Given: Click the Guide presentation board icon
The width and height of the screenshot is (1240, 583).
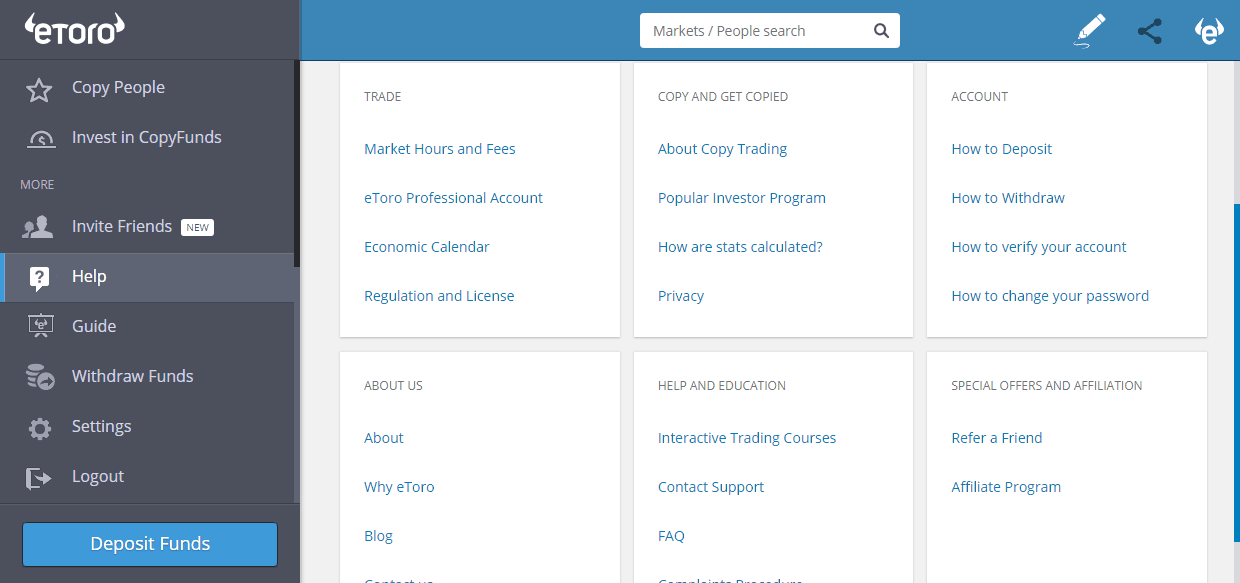Looking at the screenshot, I should 40,326.
